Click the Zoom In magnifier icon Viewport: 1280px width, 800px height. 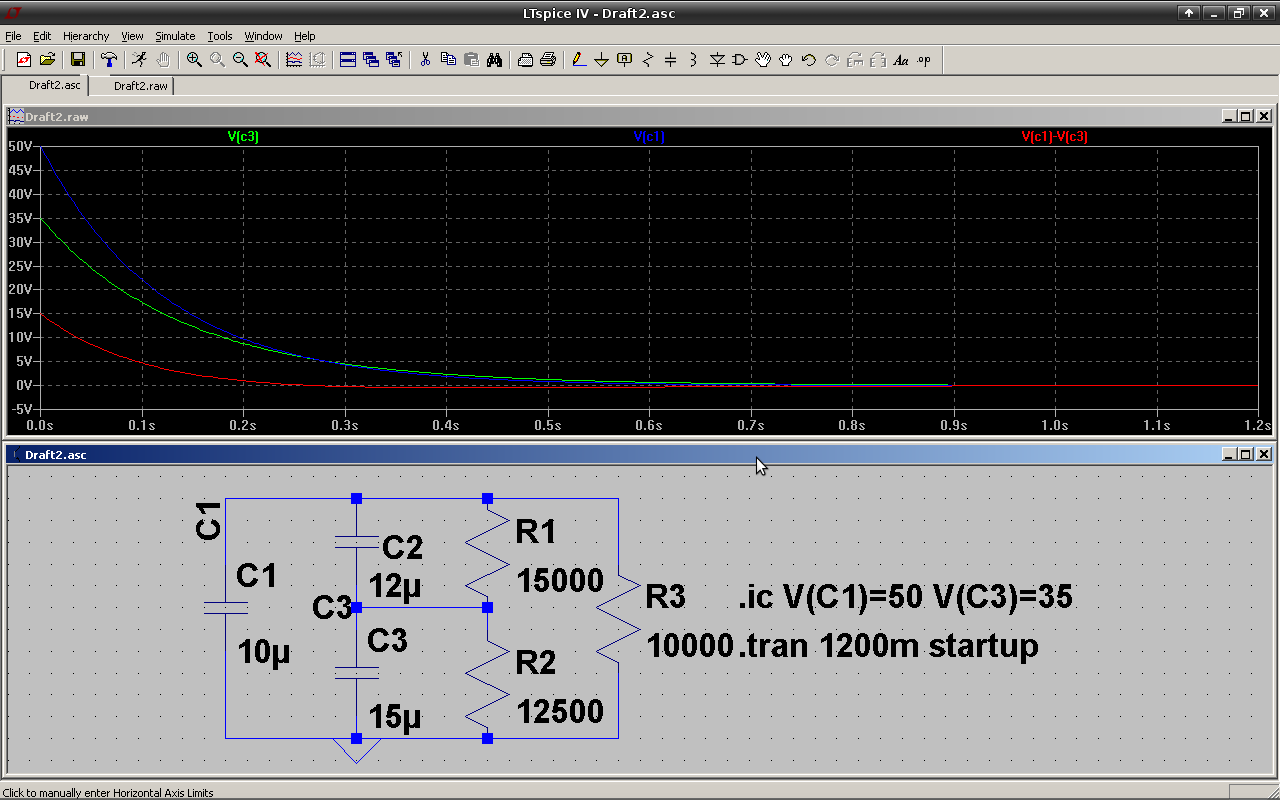(194, 60)
